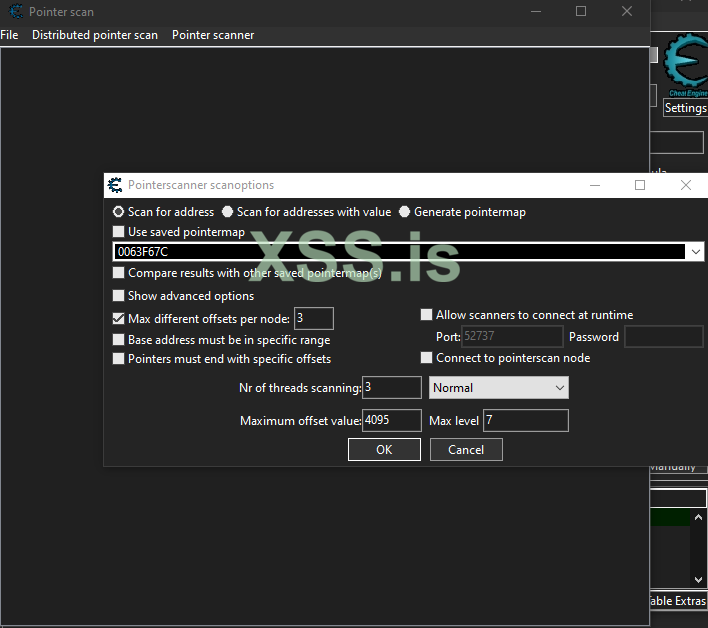The width and height of the screenshot is (708, 628).
Task: Choose the Generate pointermap option
Action: click(x=405, y=212)
